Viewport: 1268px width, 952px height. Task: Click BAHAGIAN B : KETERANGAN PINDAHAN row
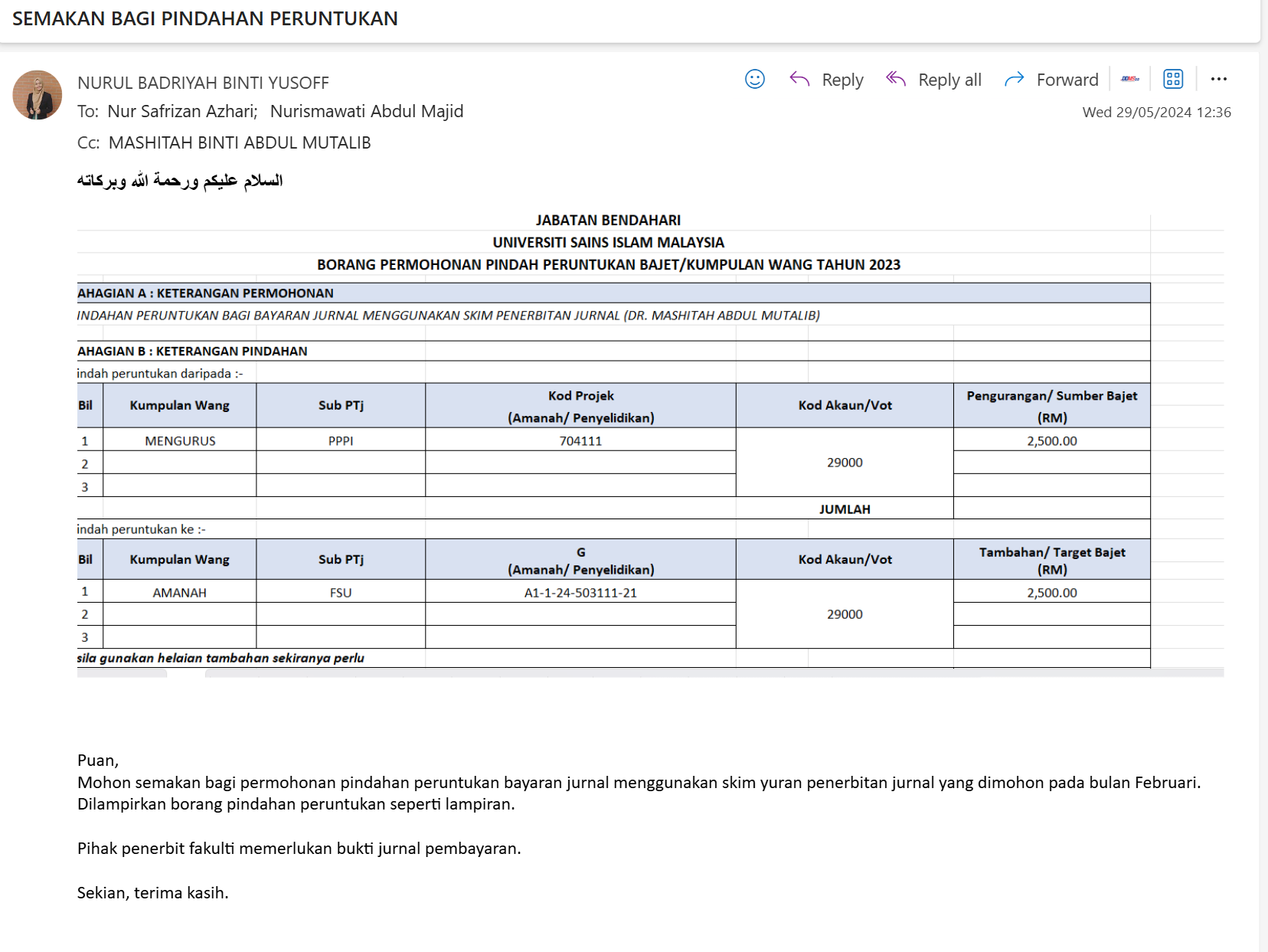point(613,351)
